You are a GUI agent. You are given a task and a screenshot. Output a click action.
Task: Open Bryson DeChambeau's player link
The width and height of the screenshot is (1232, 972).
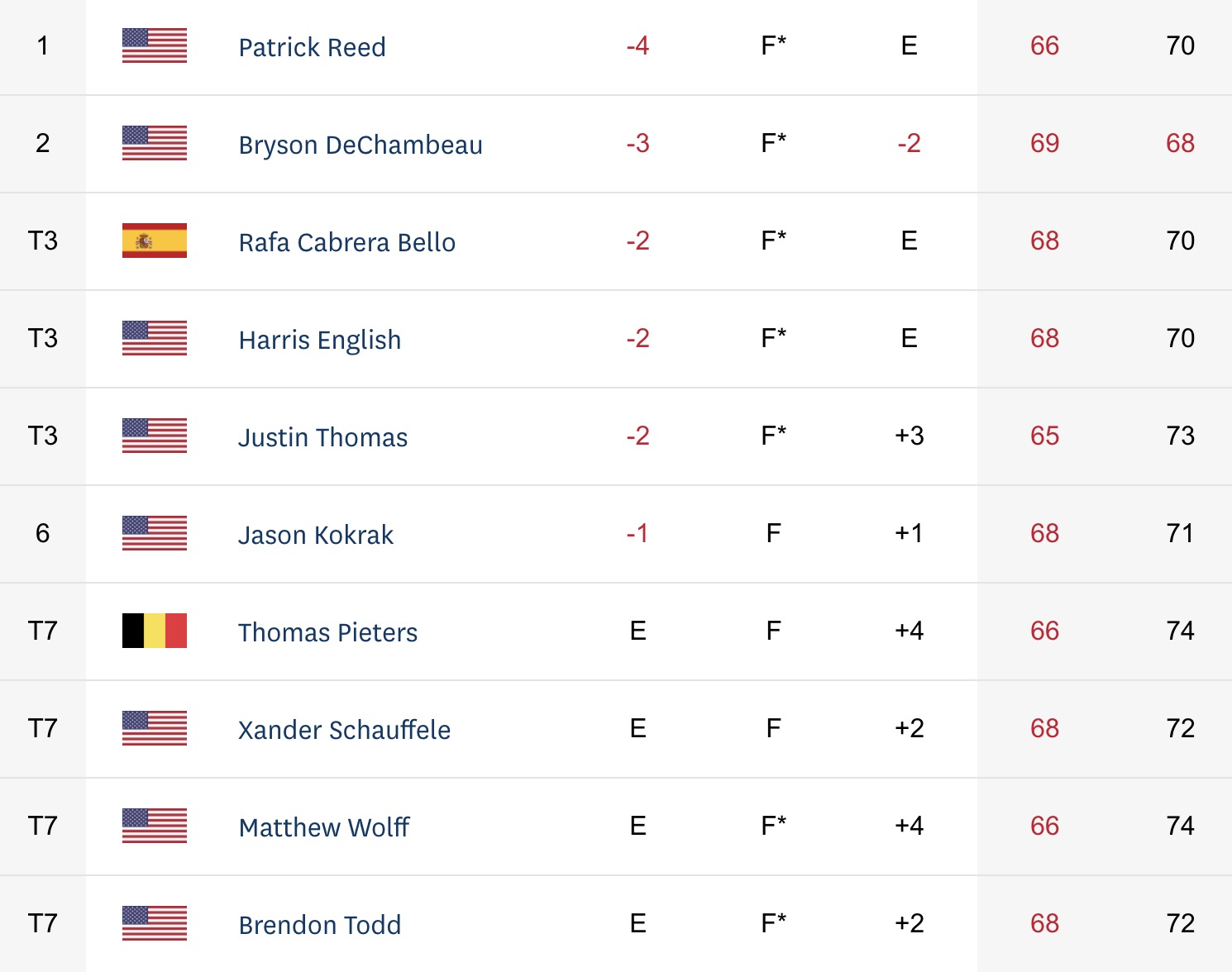pyautogui.click(x=361, y=145)
